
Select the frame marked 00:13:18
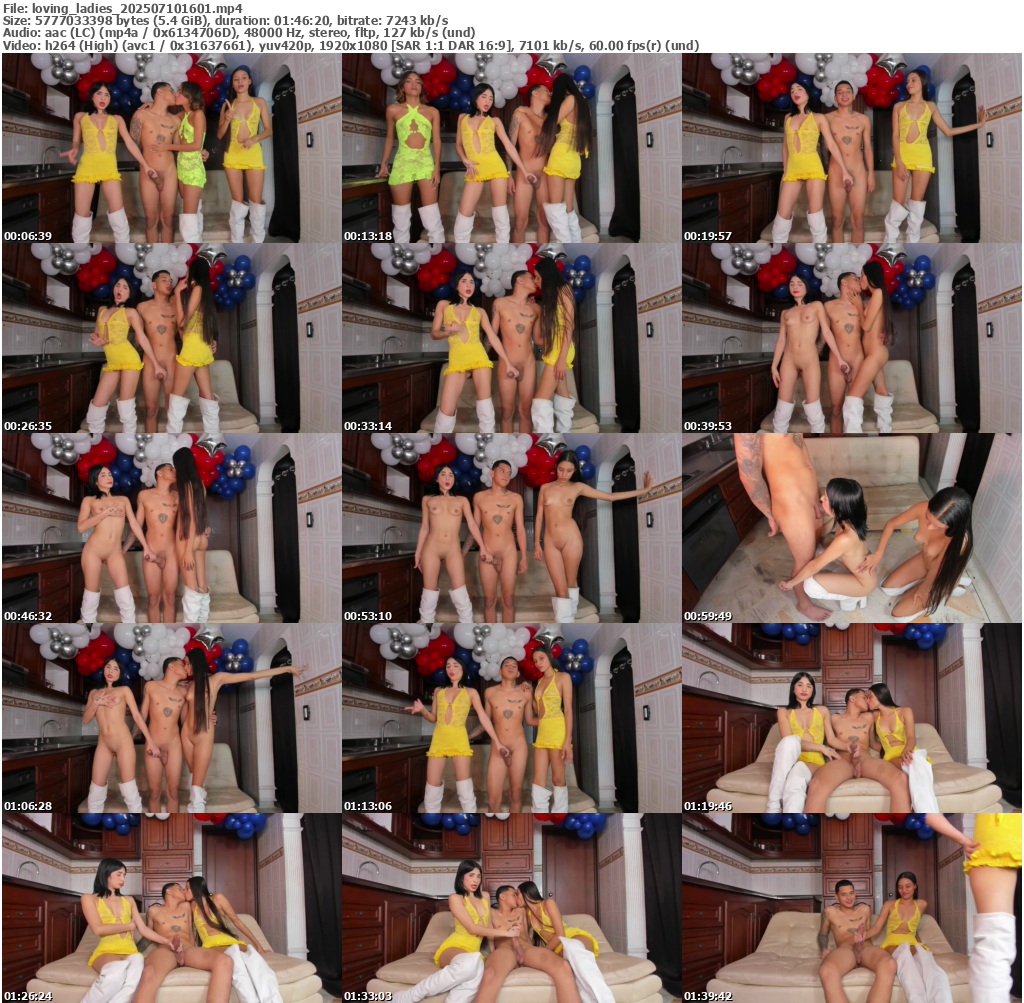[x=511, y=148]
